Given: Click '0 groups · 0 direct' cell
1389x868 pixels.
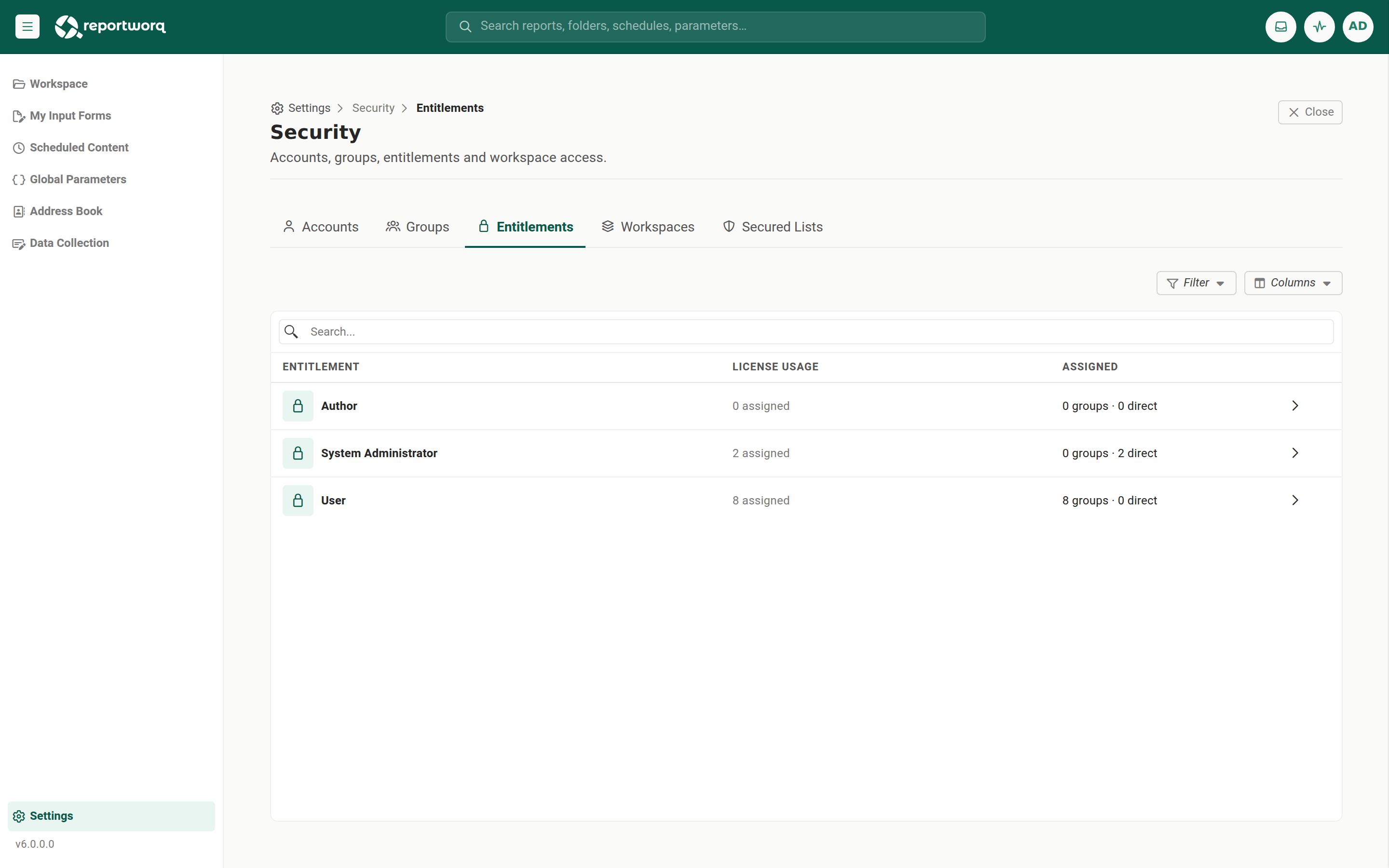Looking at the screenshot, I should tap(1109, 406).
